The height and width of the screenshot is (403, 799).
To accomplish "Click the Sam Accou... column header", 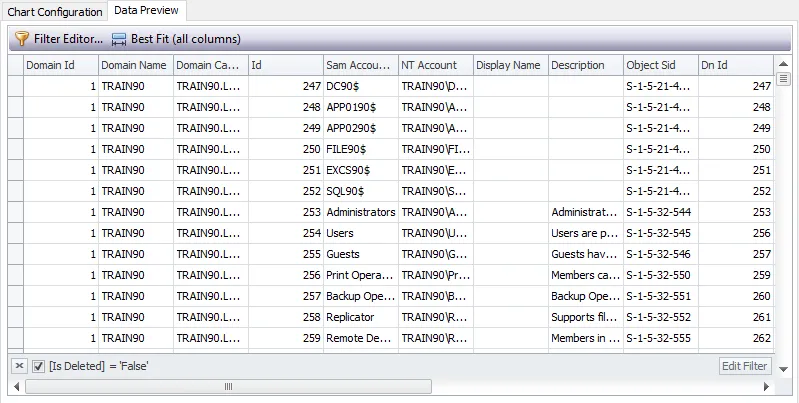I will pyautogui.click(x=361, y=65).
